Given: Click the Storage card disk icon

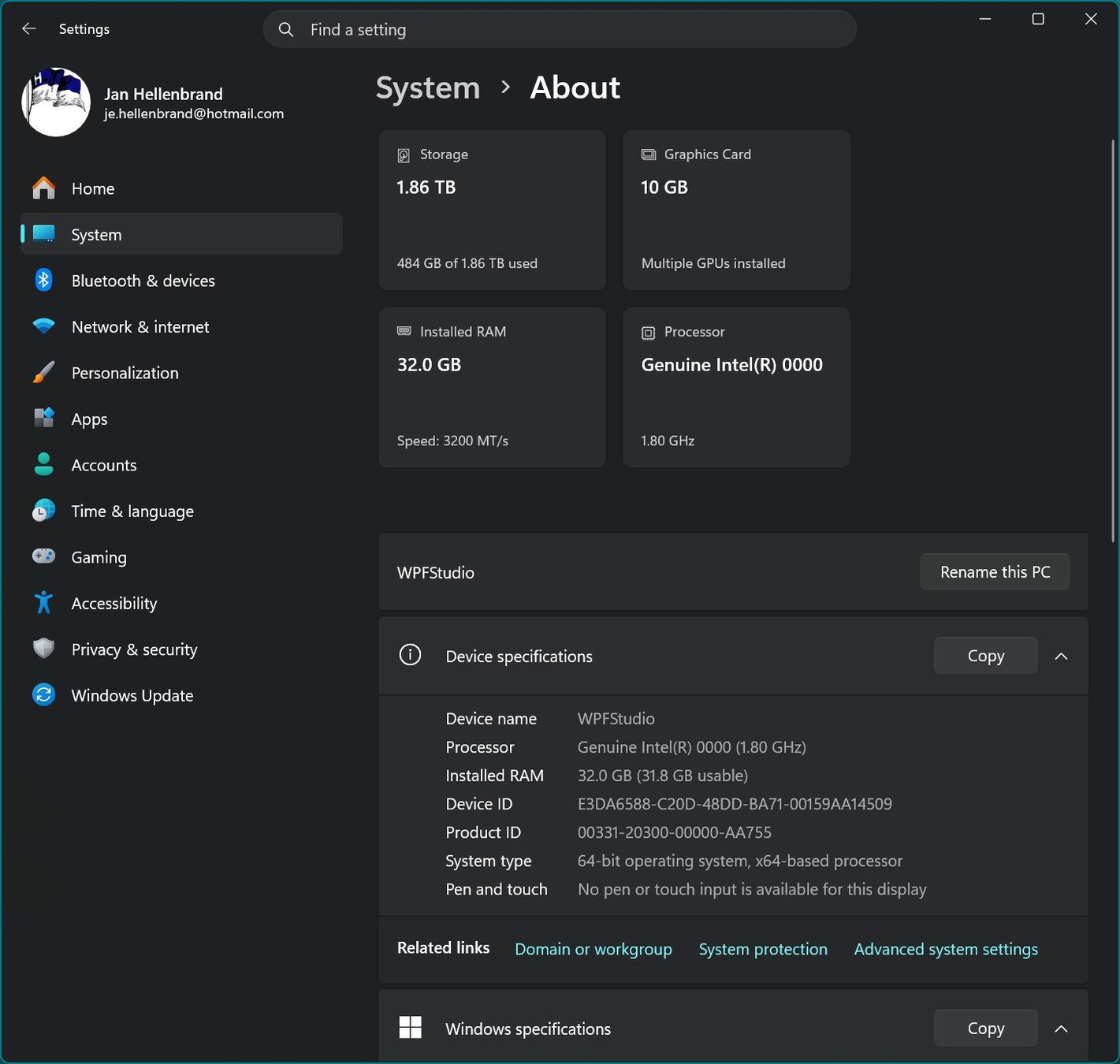Looking at the screenshot, I should click(x=404, y=155).
